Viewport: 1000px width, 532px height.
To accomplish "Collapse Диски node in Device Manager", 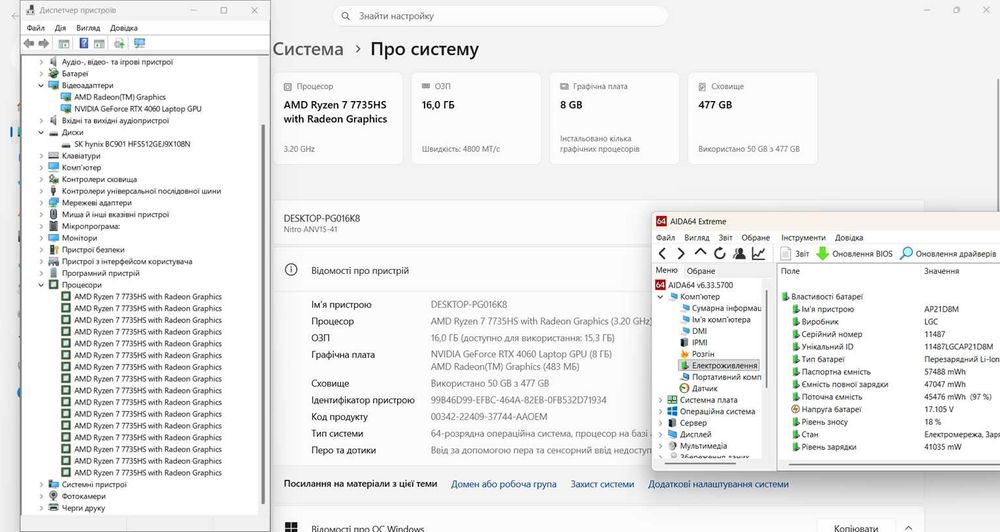I will (x=41, y=133).
